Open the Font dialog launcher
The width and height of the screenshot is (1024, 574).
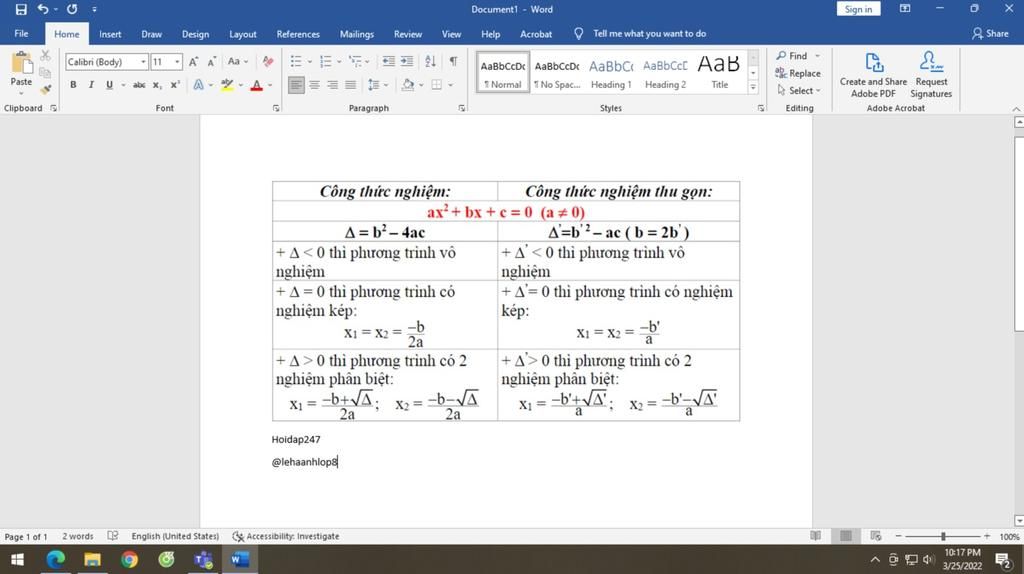276,108
